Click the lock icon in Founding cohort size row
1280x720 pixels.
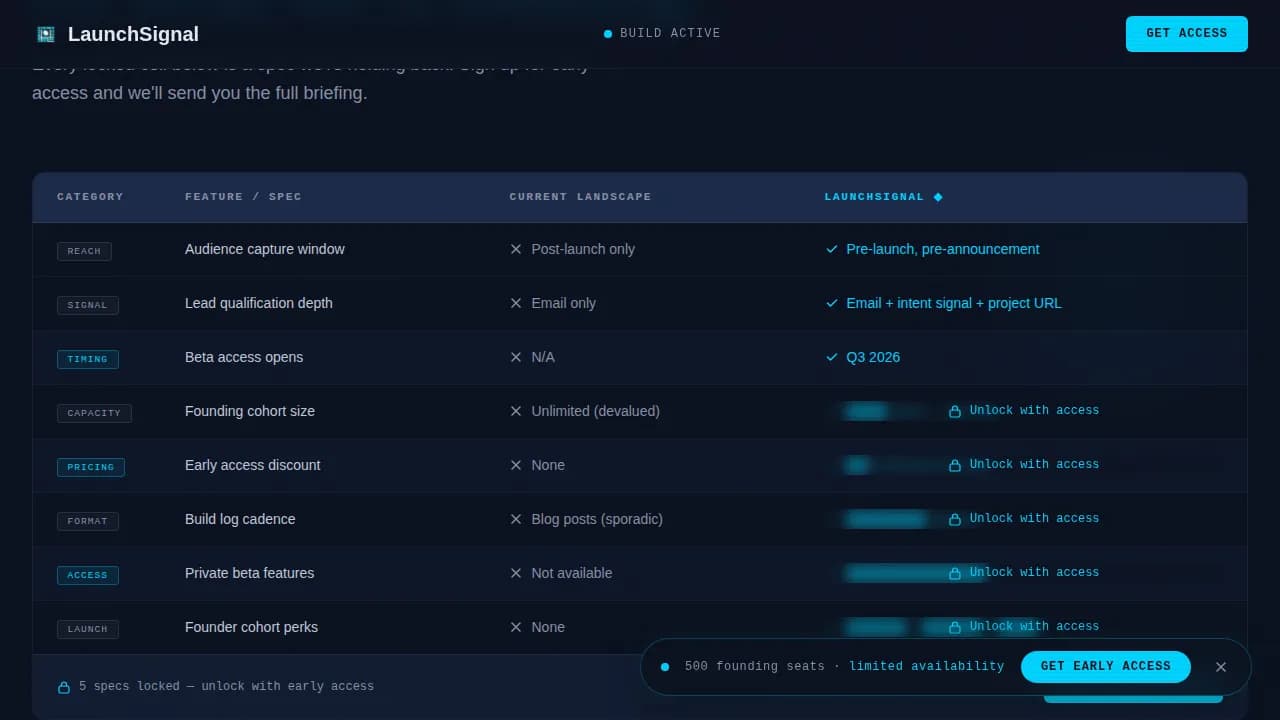click(955, 411)
